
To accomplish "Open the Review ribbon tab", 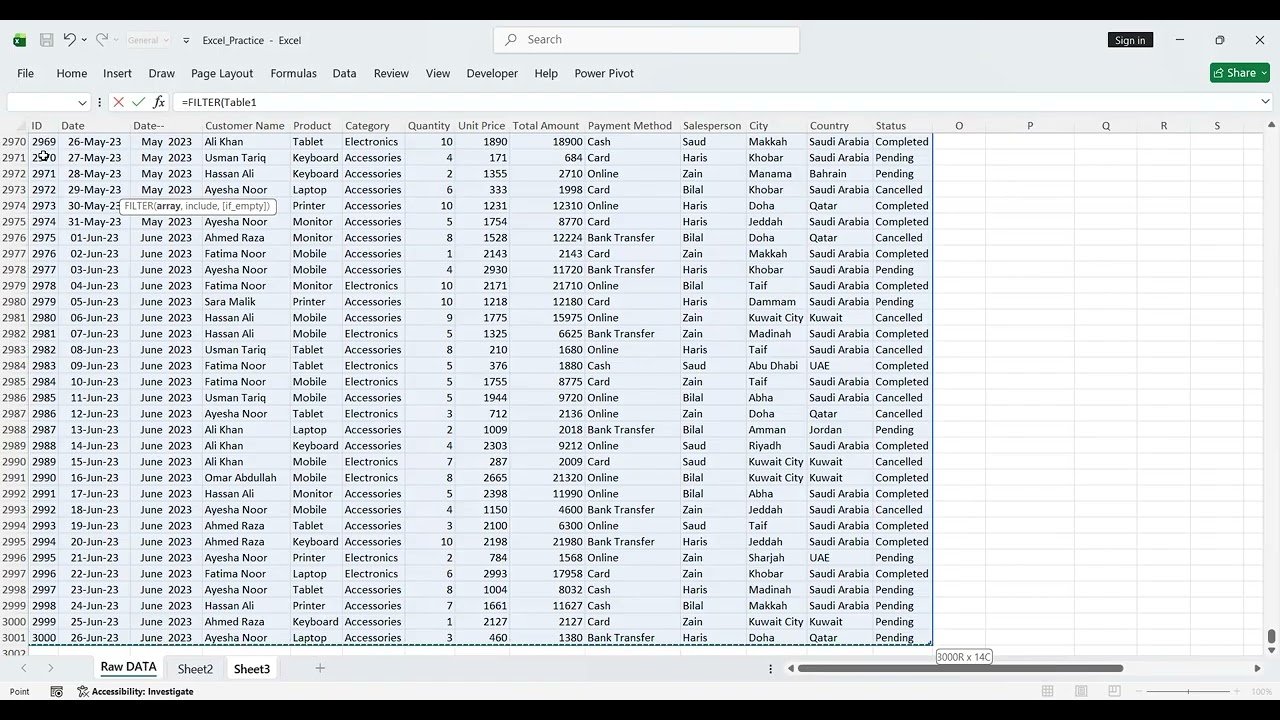I will 391,73.
